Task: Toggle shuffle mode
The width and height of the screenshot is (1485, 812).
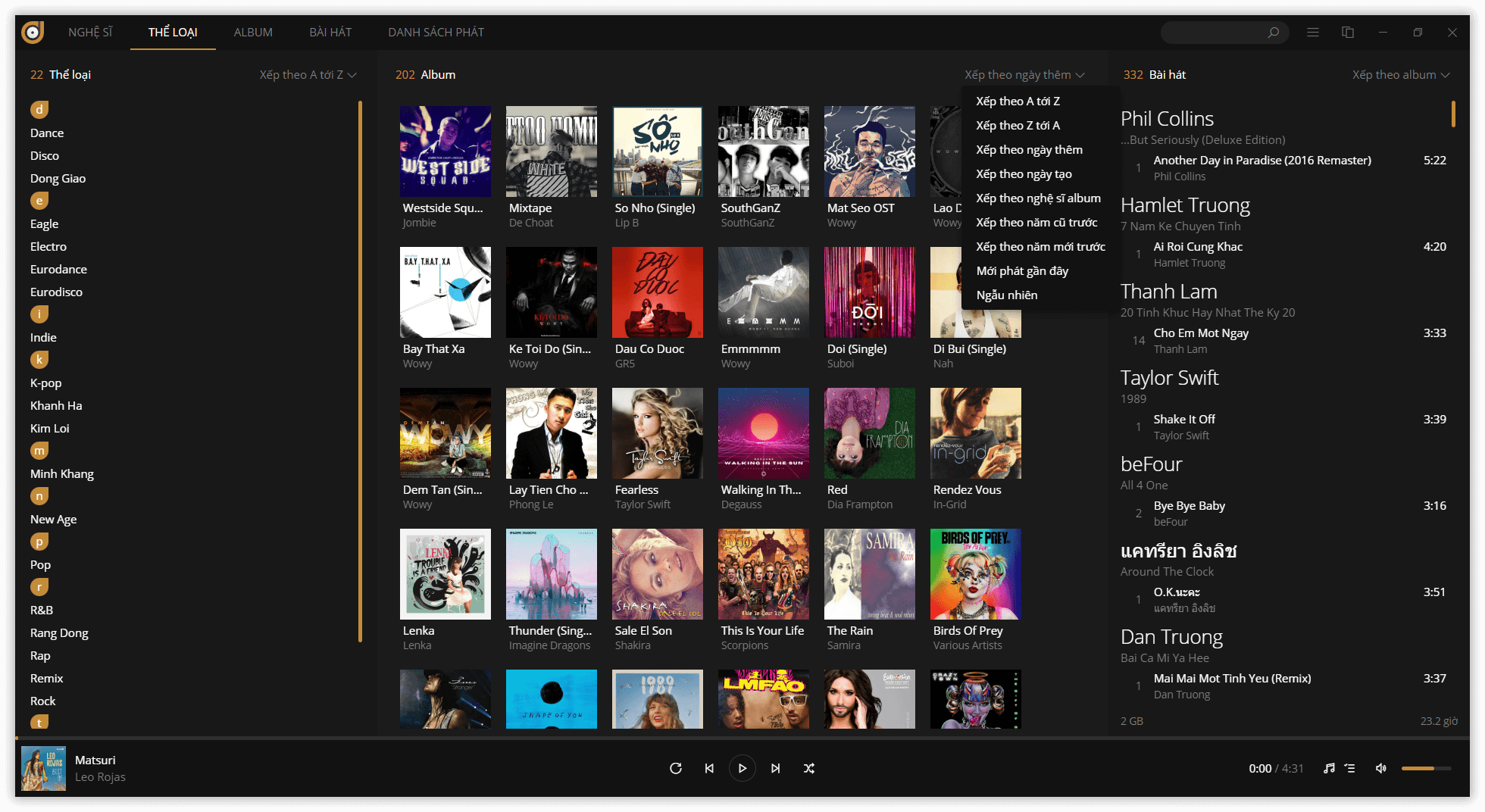Action: coord(809,768)
